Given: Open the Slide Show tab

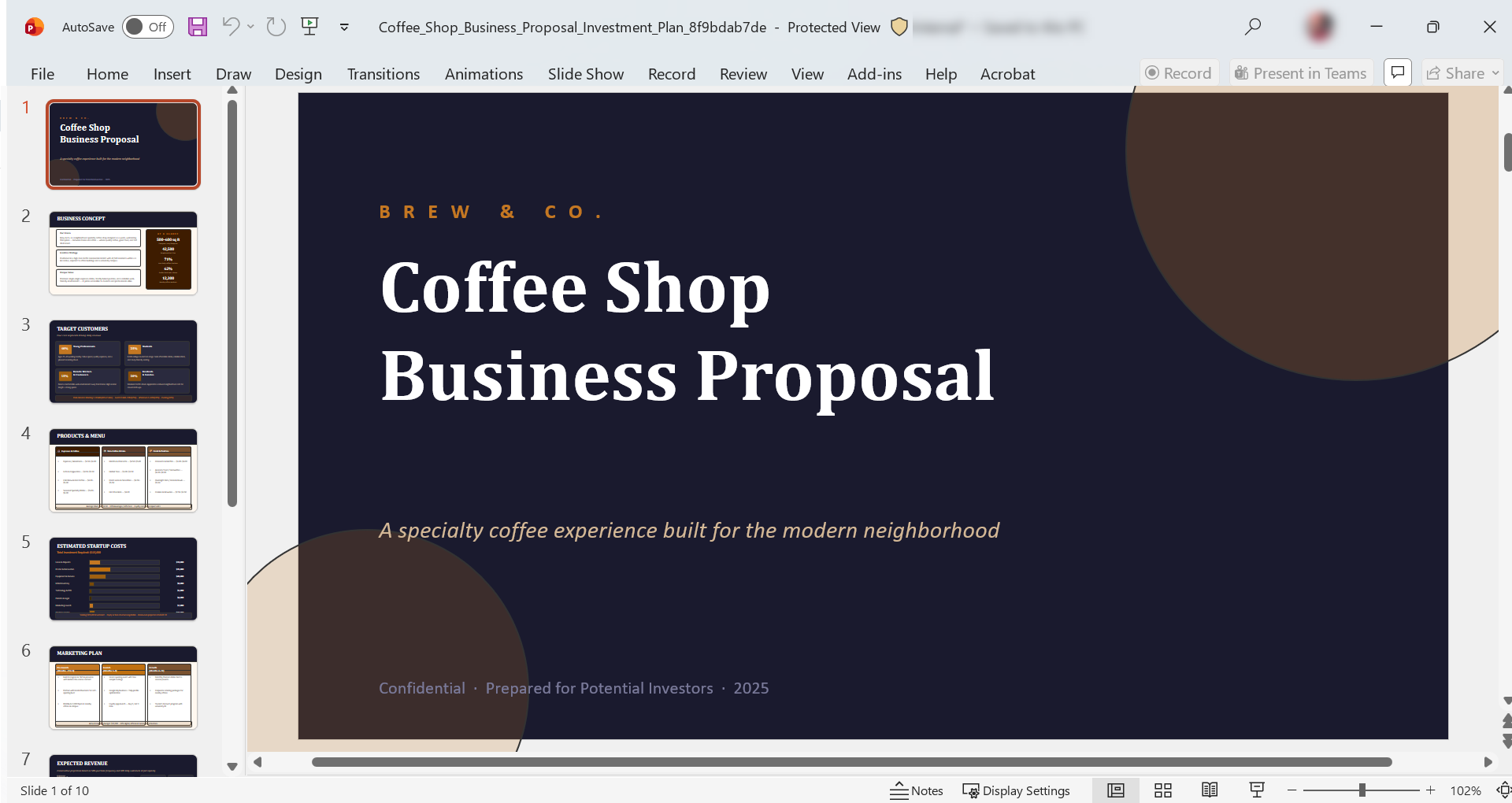Looking at the screenshot, I should (586, 74).
